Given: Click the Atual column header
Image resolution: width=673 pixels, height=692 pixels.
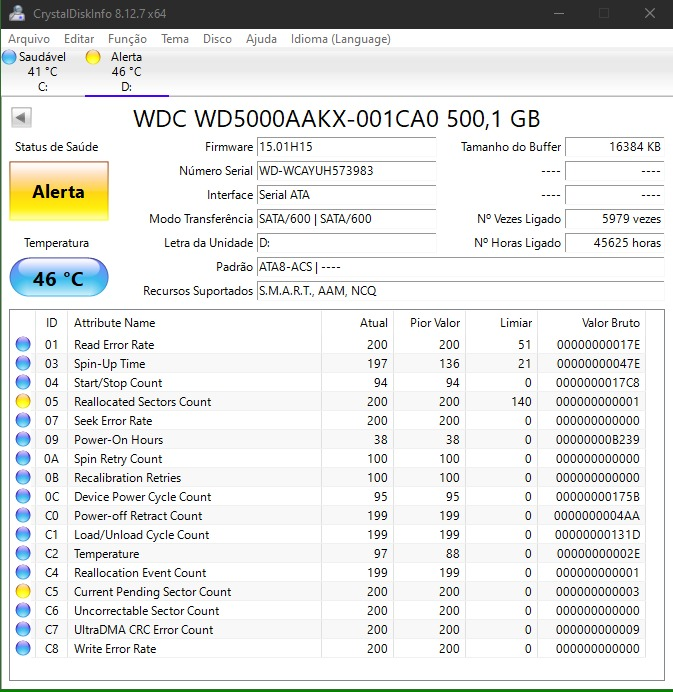Looking at the screenshot, I should [357, 323].
